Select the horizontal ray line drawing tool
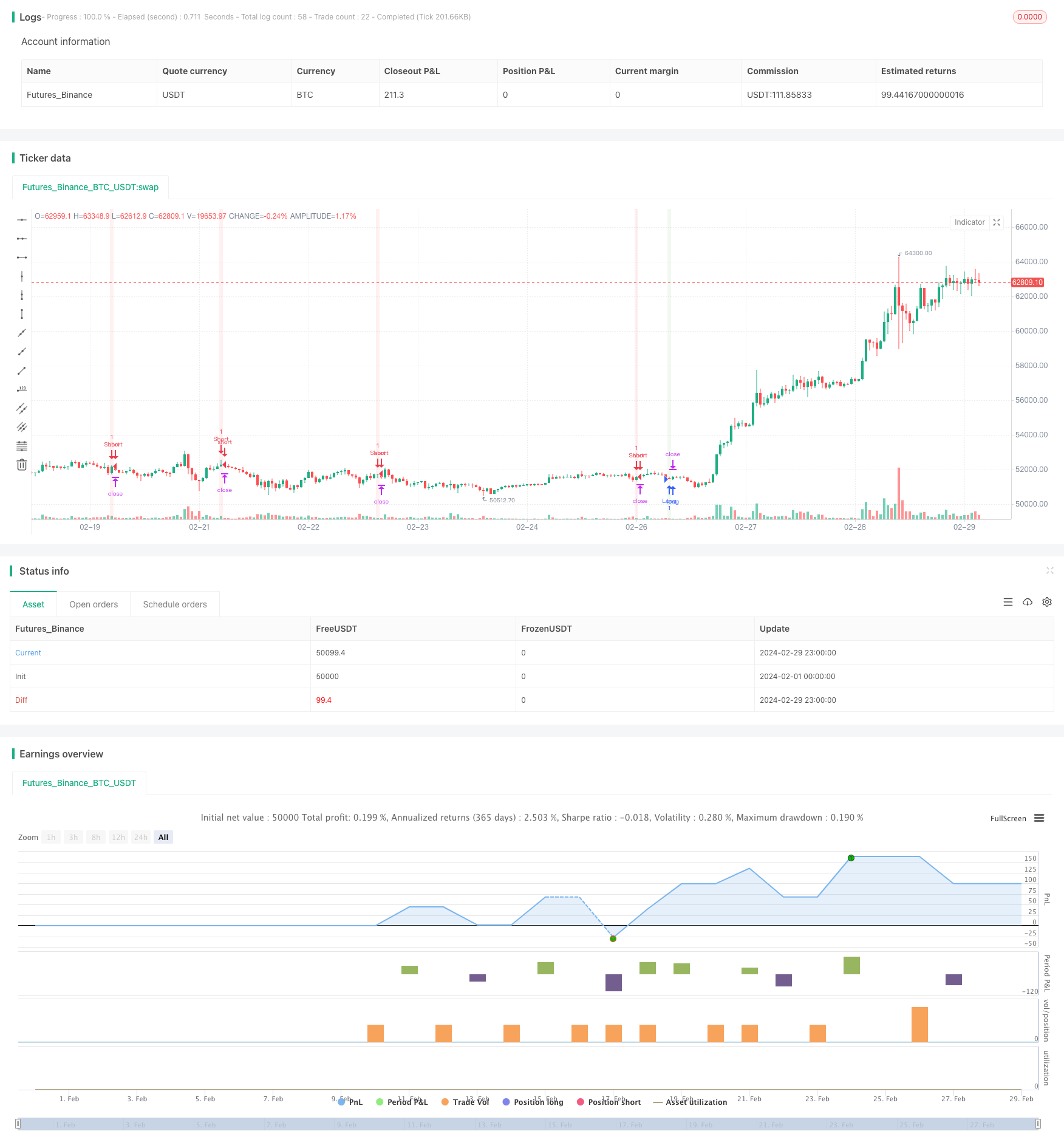The height and width of the screenshot is (1148, 1064). pos(22,239)
